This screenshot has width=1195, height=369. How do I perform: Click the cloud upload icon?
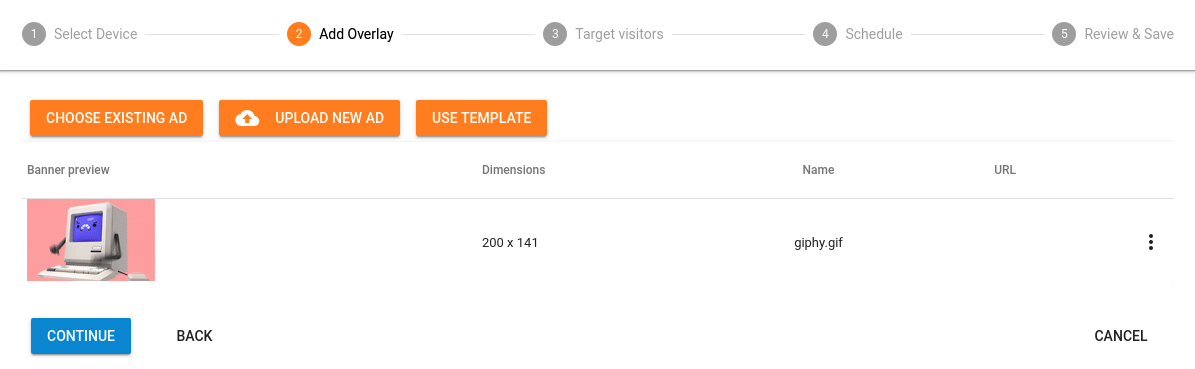tap(247, 118)
